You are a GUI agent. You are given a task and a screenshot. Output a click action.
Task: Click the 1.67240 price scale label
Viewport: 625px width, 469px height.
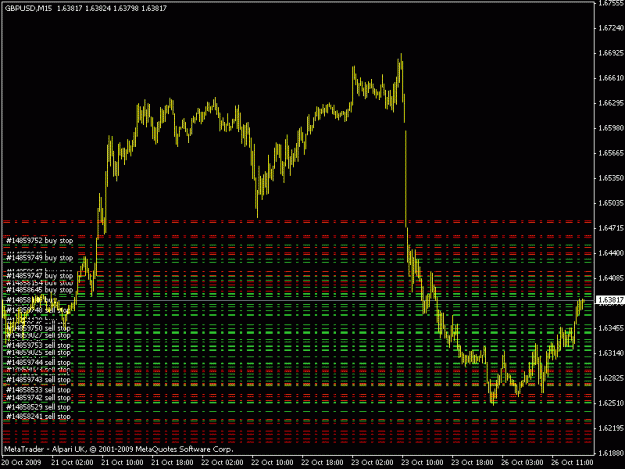(610, 28)
